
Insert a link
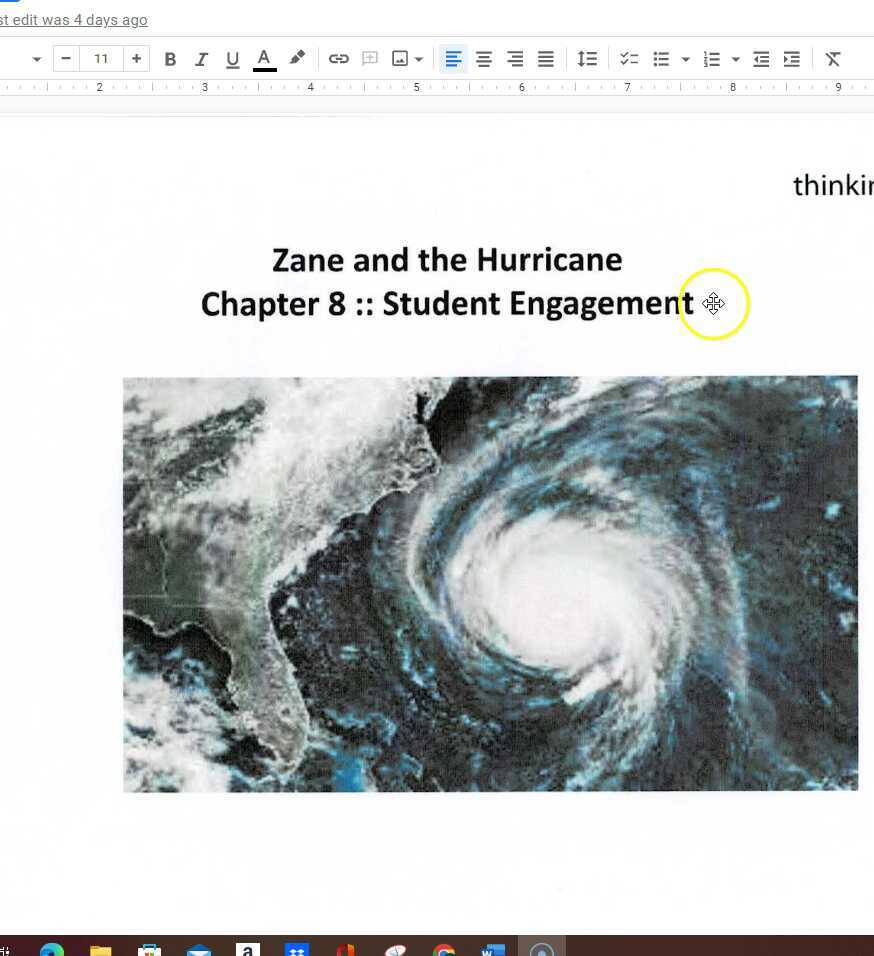click(x=339, y=58)
